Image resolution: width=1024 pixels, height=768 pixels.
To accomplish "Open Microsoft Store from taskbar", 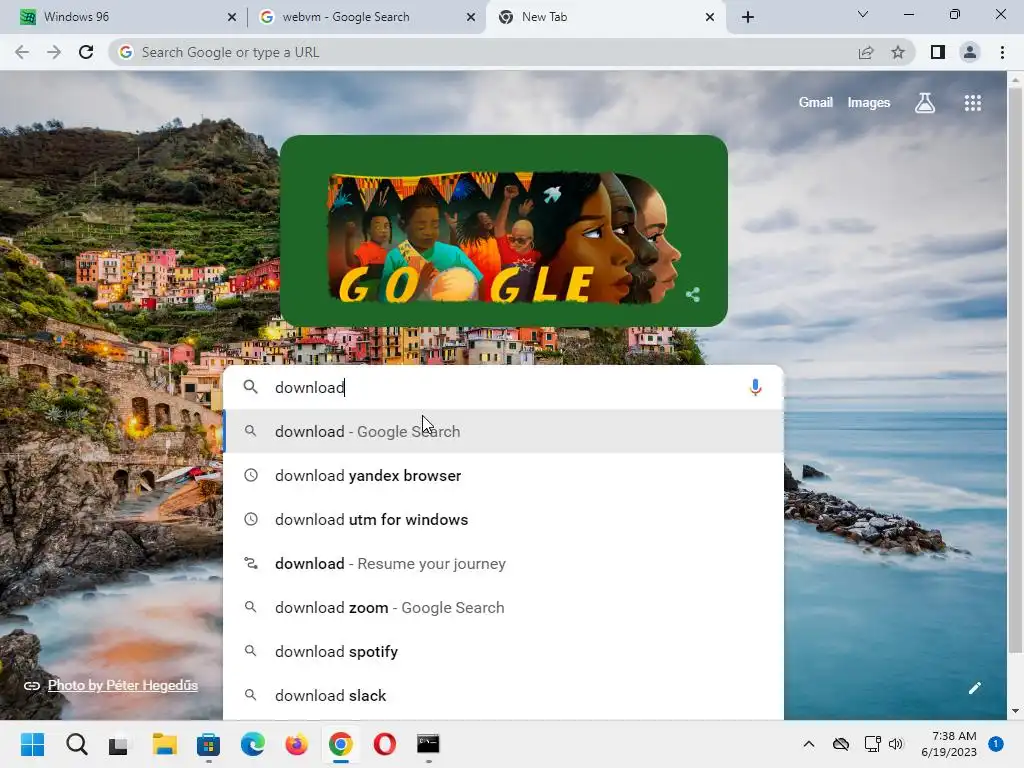I will tap(208, 744).
